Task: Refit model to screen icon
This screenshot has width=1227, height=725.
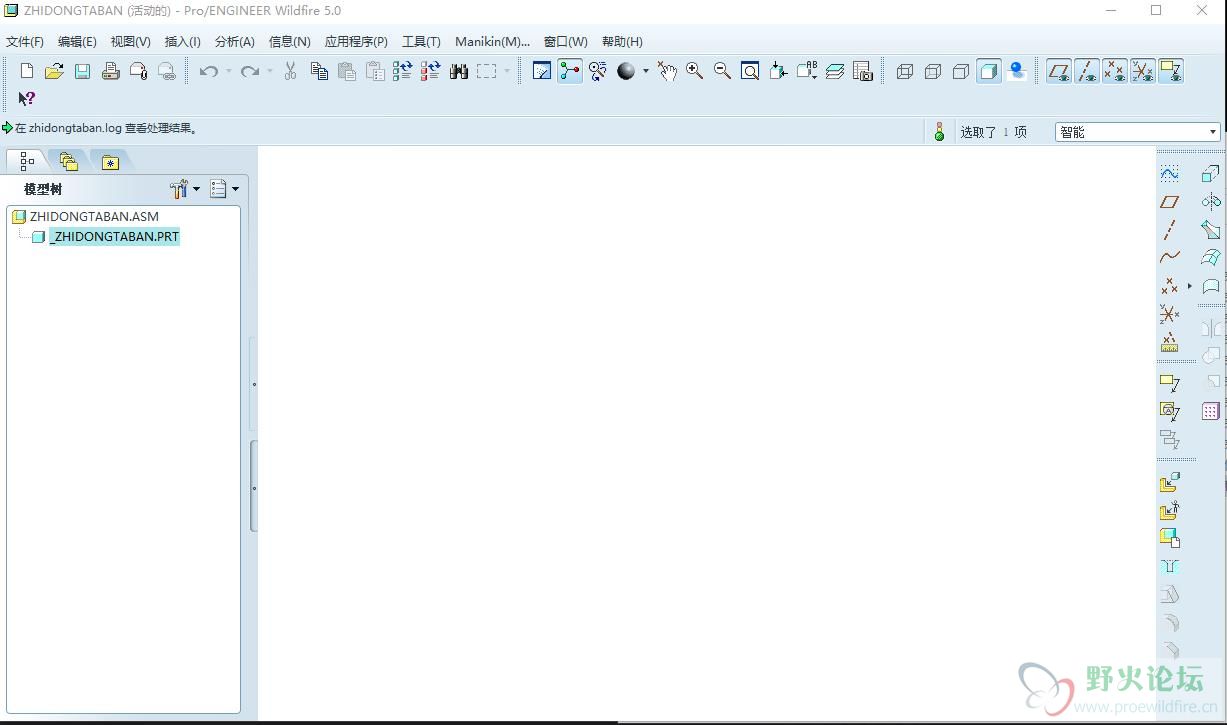Action: tap(750, 71)
